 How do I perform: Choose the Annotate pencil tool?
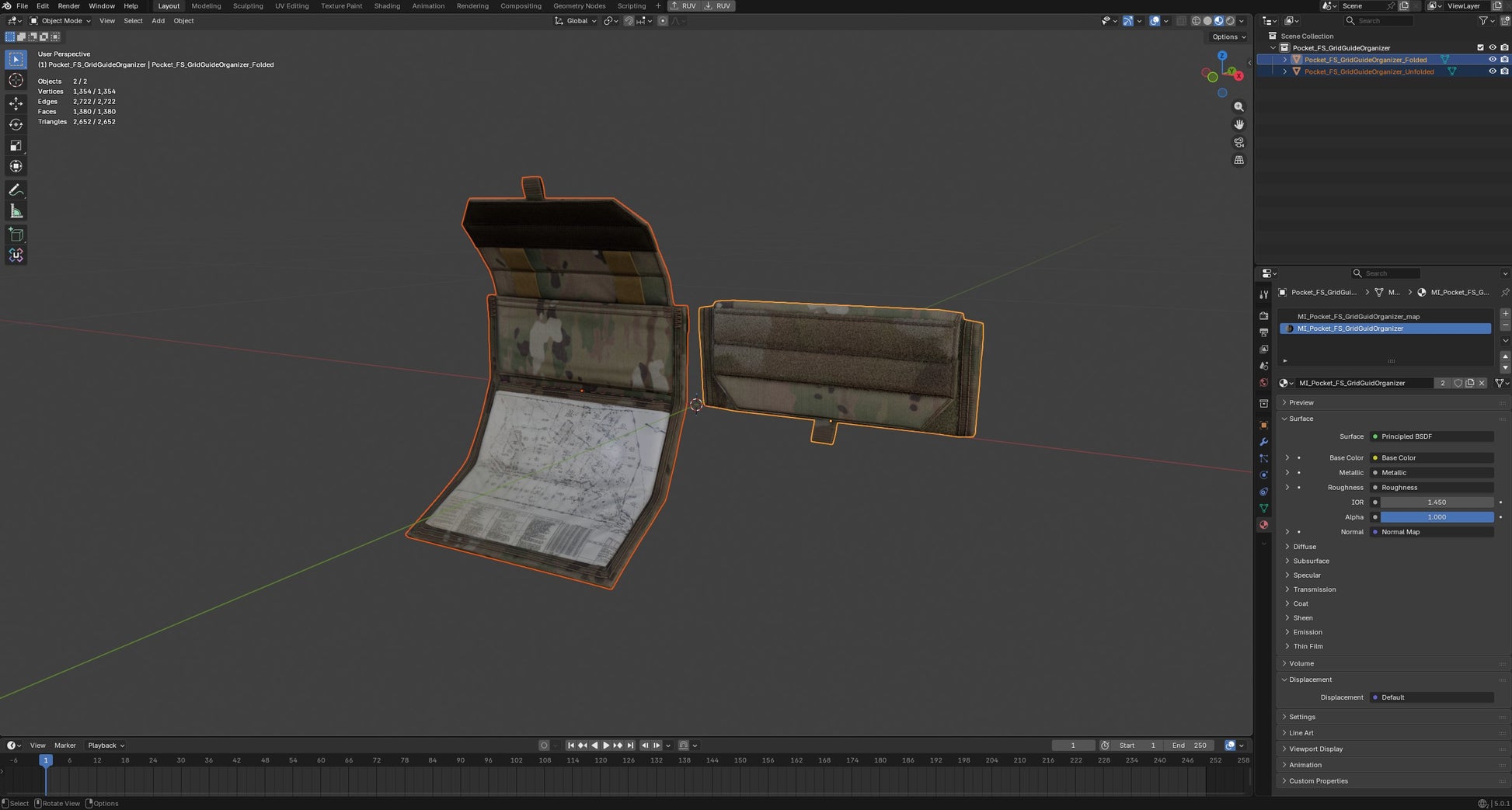[x=16, y=190]
